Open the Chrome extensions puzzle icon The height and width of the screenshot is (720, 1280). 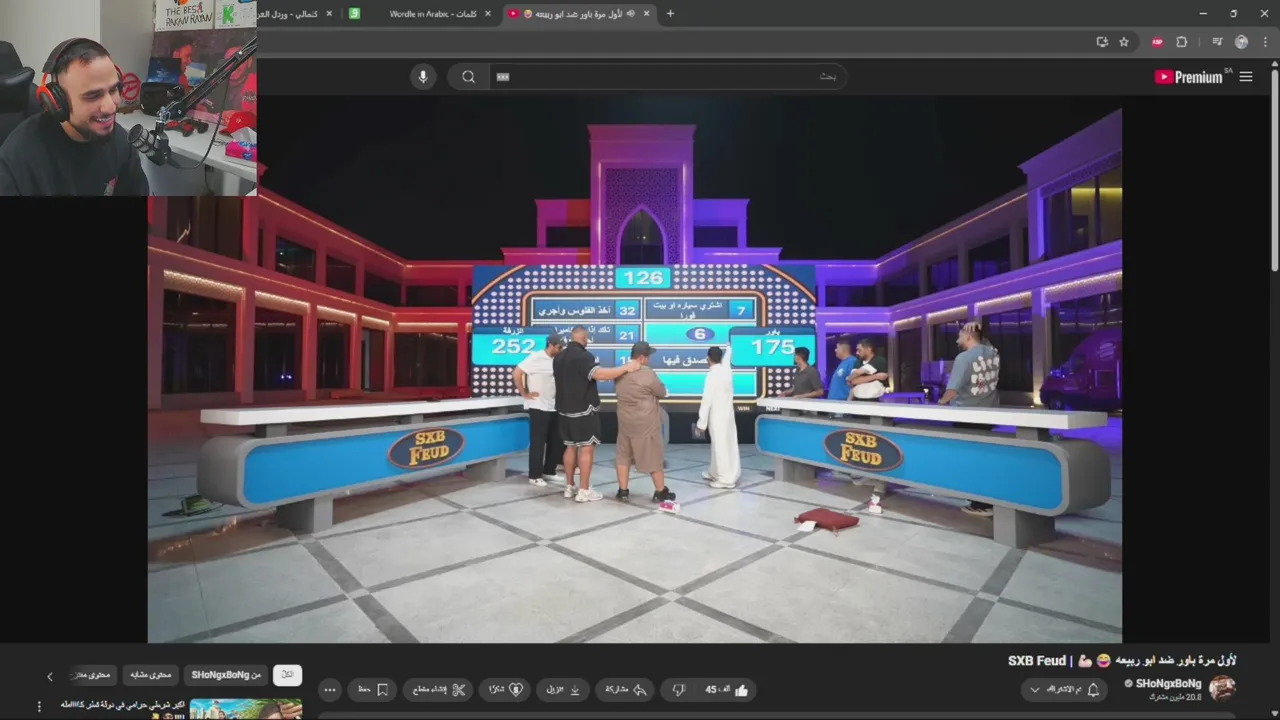tap(1181, 42)
